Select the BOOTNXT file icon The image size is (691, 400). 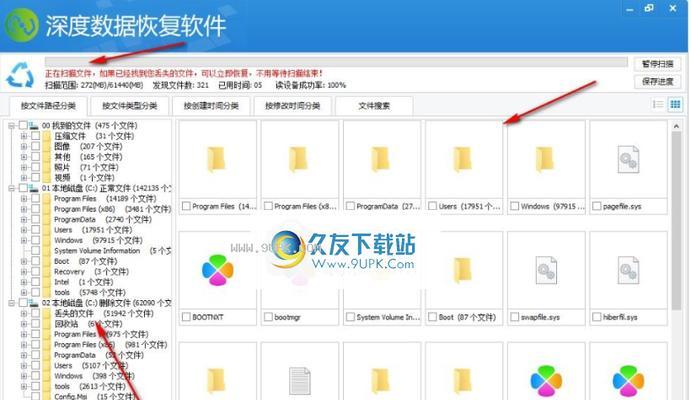[x=217, y=270]
